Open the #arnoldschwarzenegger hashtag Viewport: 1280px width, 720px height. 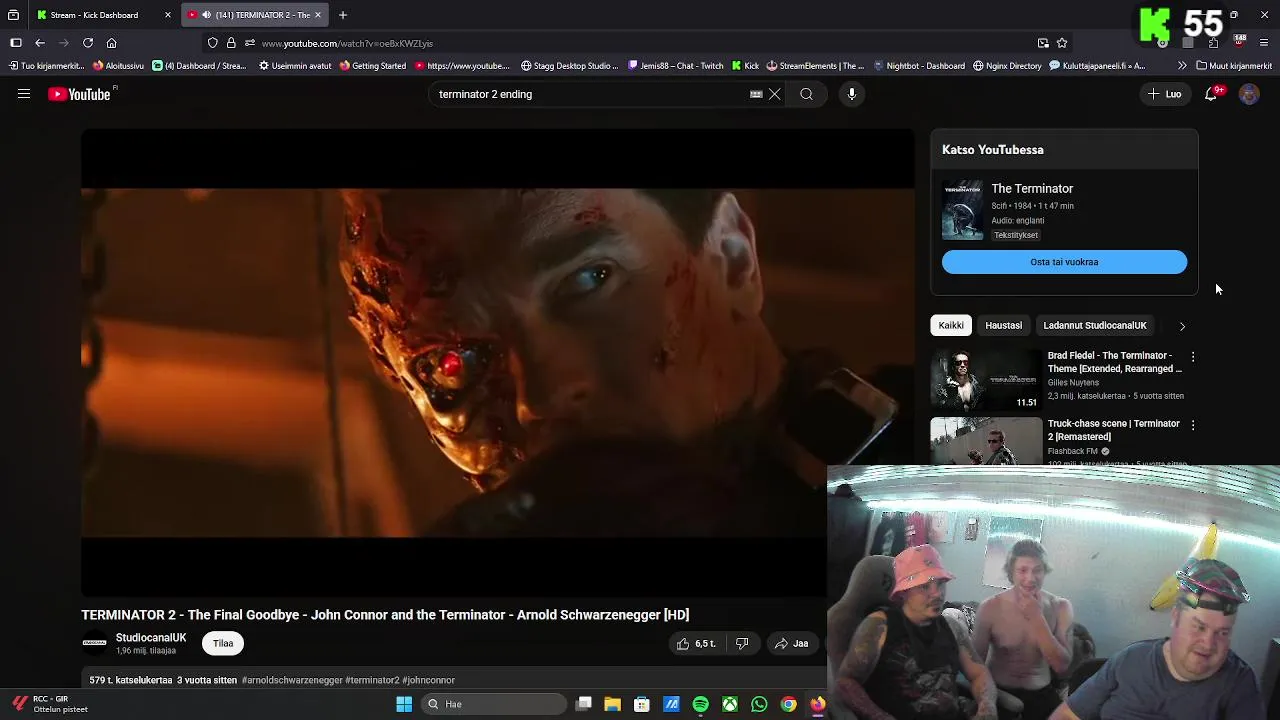click(292, 680)
